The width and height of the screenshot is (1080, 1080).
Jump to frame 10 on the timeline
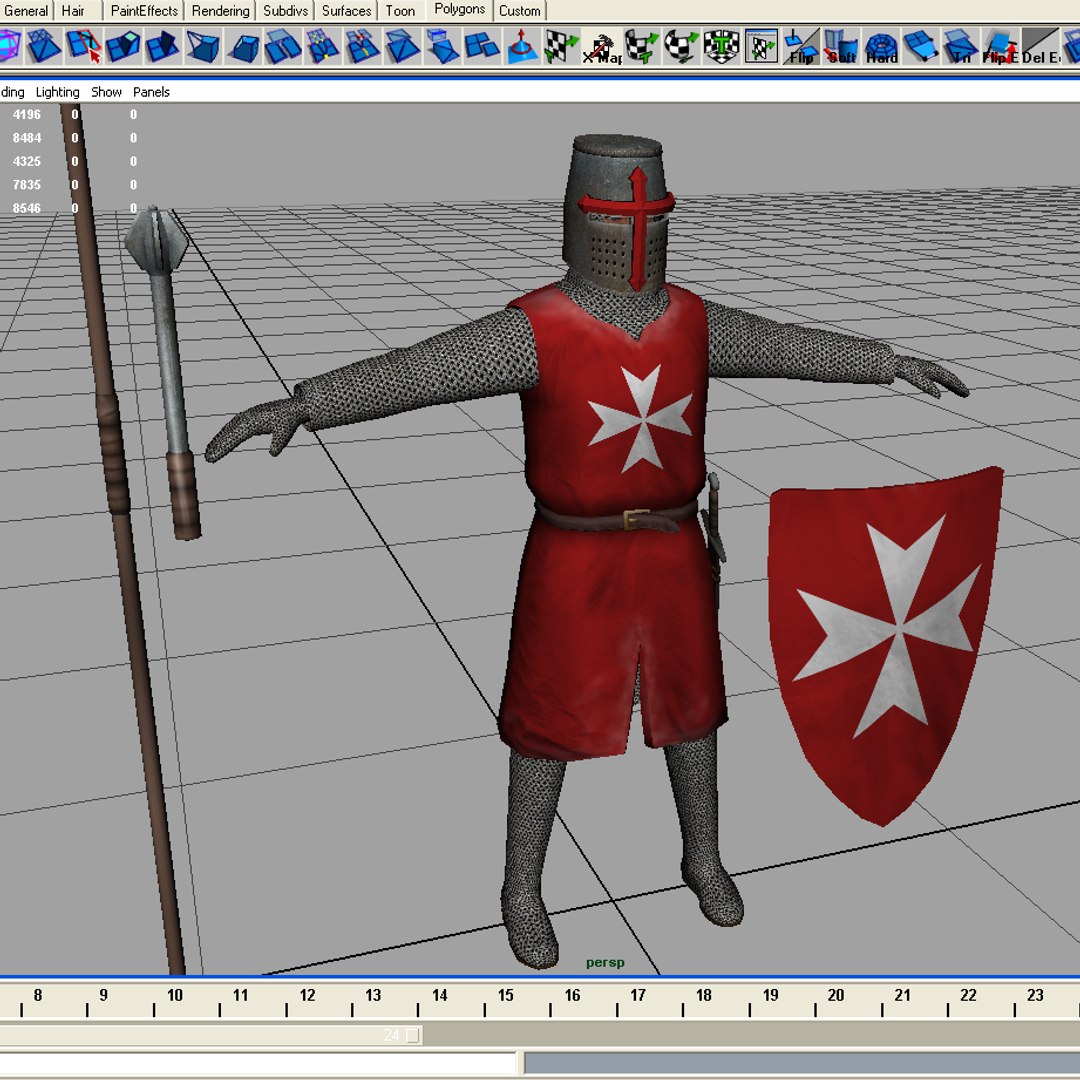pyautogui.click(x=174, y=995)
